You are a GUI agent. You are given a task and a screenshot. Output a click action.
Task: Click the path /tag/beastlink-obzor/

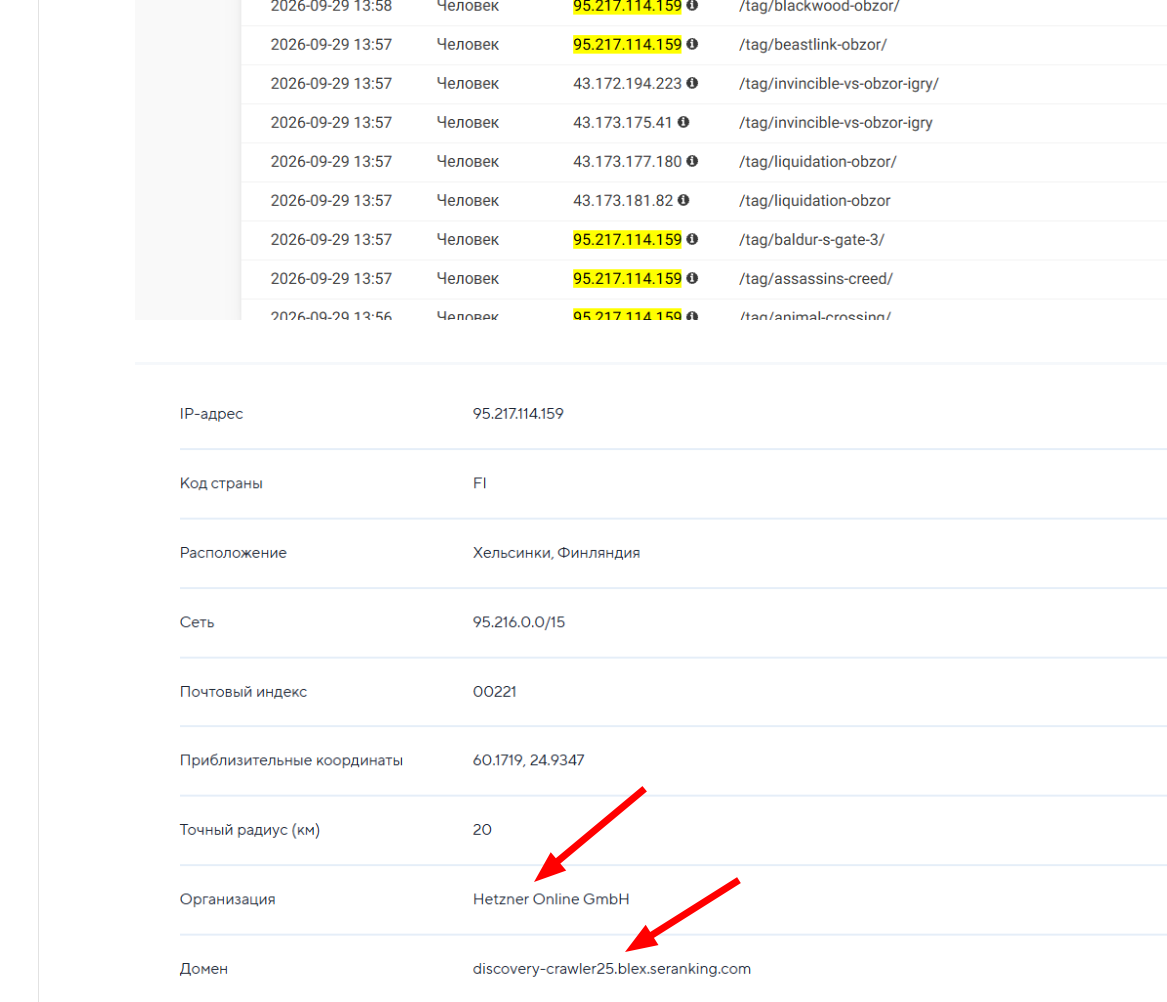click(813, 45)
